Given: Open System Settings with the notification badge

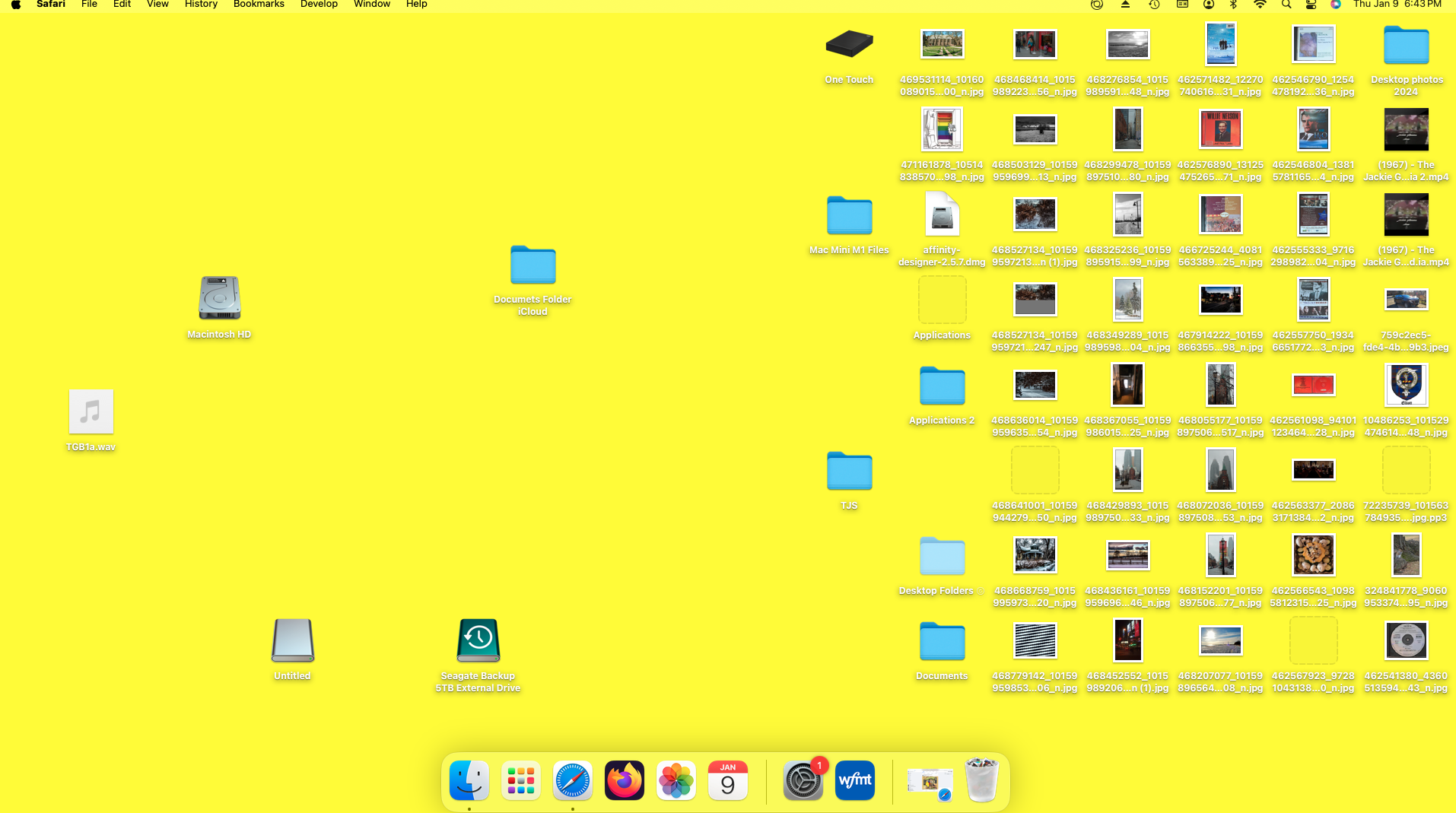Looking at the screenshot, I should (801, 780).
